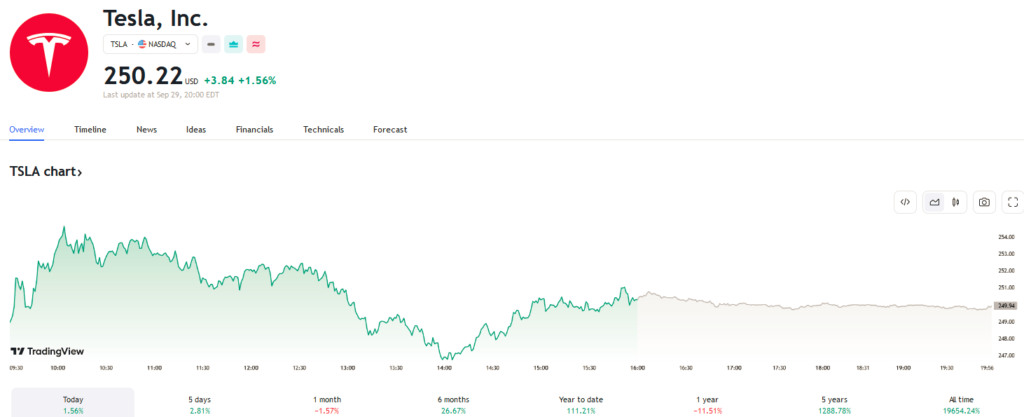Open the Financials tab
The height and width of the screenshot is (417, 1024).
(255, 129)
